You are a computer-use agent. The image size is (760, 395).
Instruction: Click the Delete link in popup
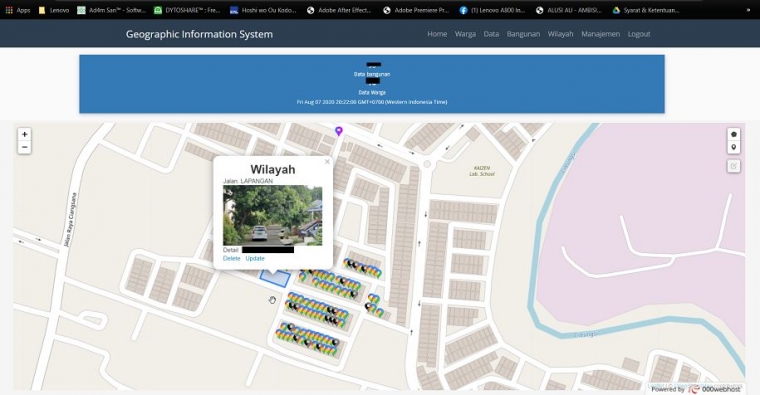point(231,258)
